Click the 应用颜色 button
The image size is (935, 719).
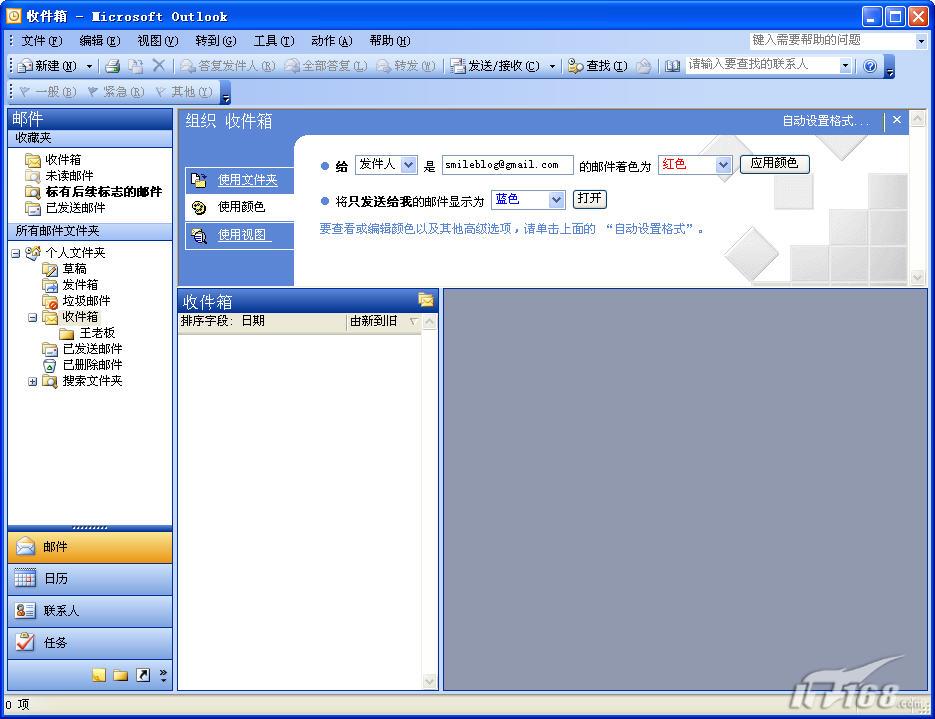[774, 164]
